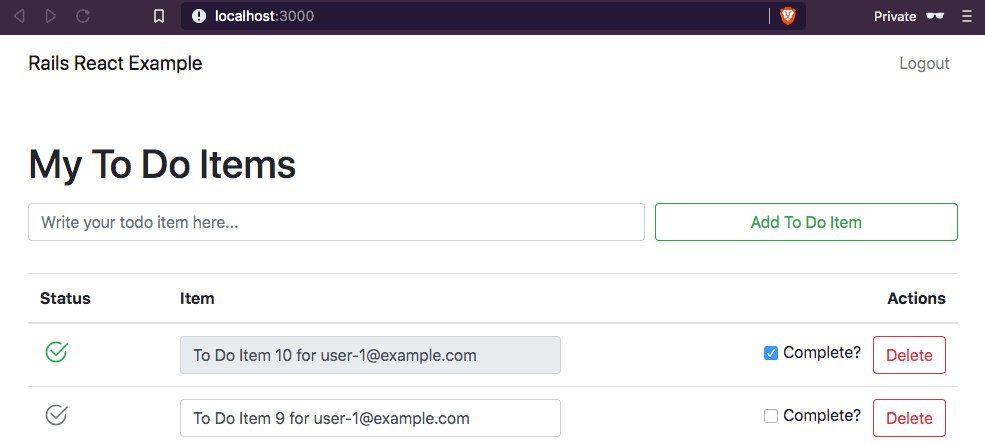
Task: Click the localhost:3000 address bar
Action: pyautogui.click(x=480, y=16)
